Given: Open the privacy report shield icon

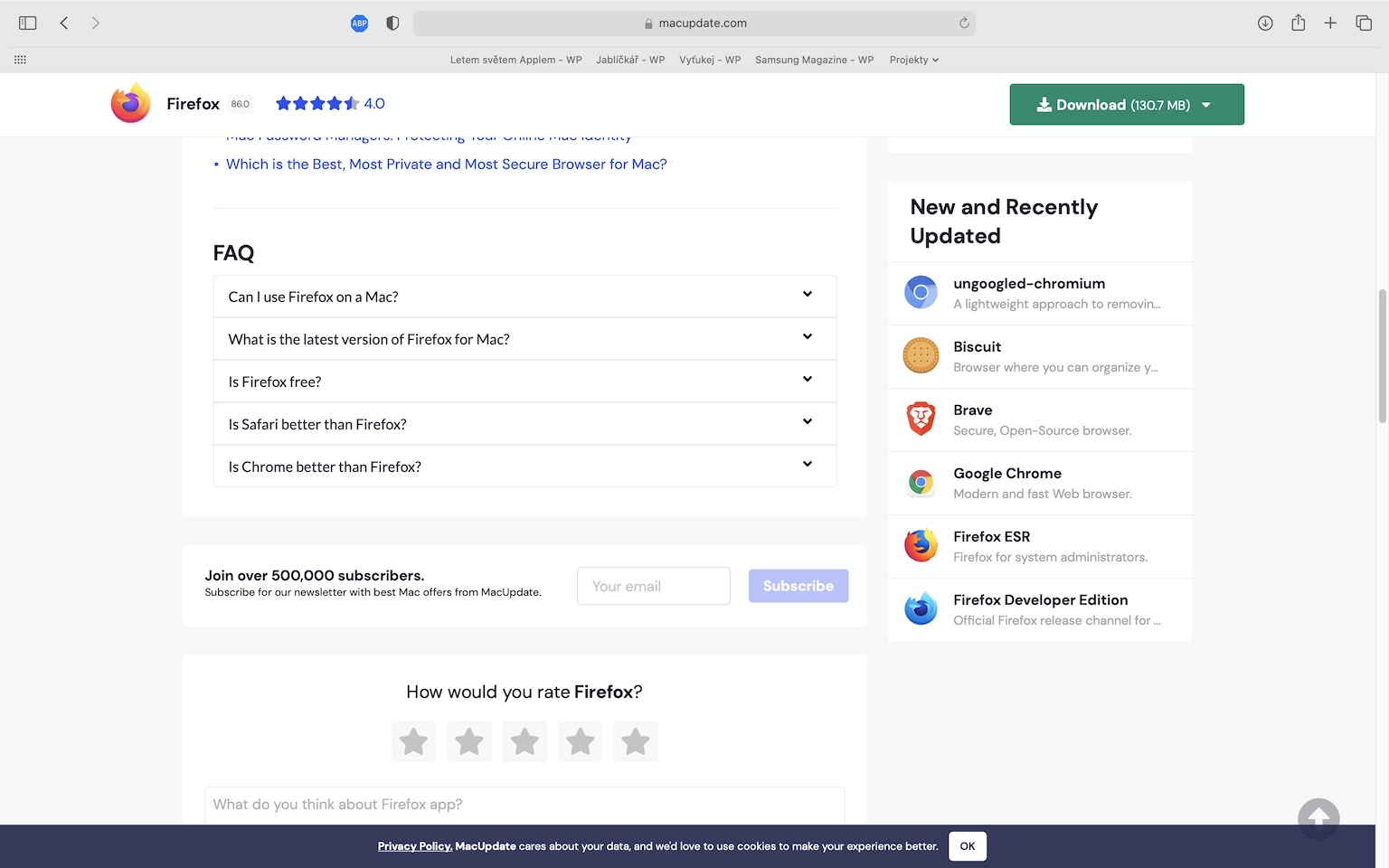Looking at the screenshot, I should click(x=392, y=24).
